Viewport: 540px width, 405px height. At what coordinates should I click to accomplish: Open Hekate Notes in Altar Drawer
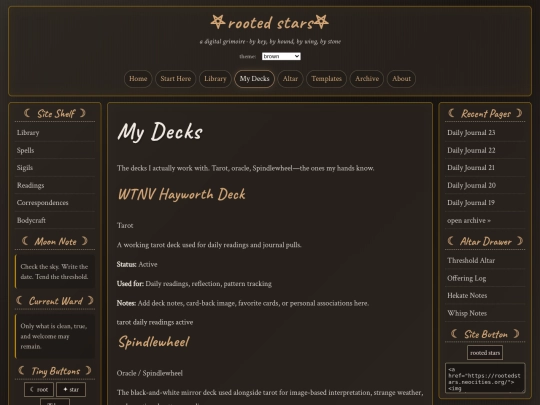click(x=485, y=296)
